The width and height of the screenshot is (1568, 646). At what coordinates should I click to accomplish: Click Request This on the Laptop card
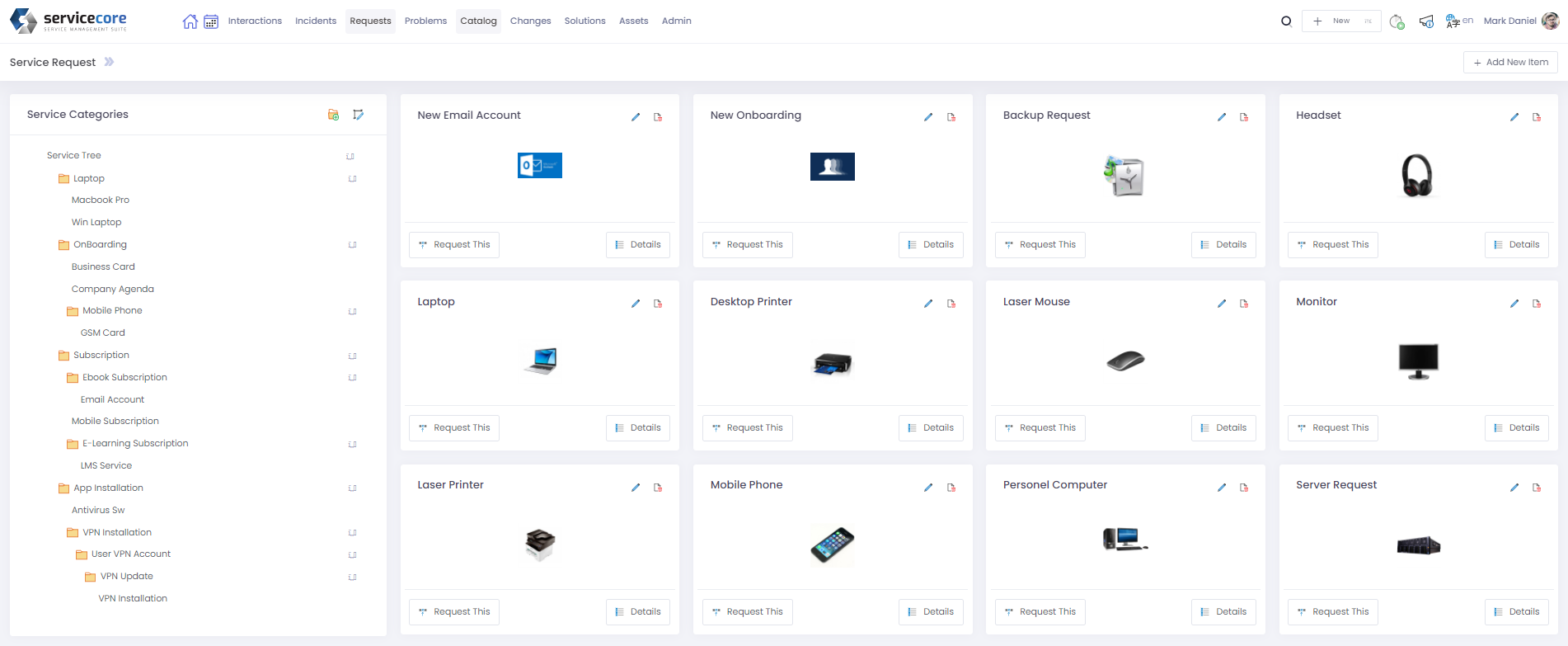(454, 427)
